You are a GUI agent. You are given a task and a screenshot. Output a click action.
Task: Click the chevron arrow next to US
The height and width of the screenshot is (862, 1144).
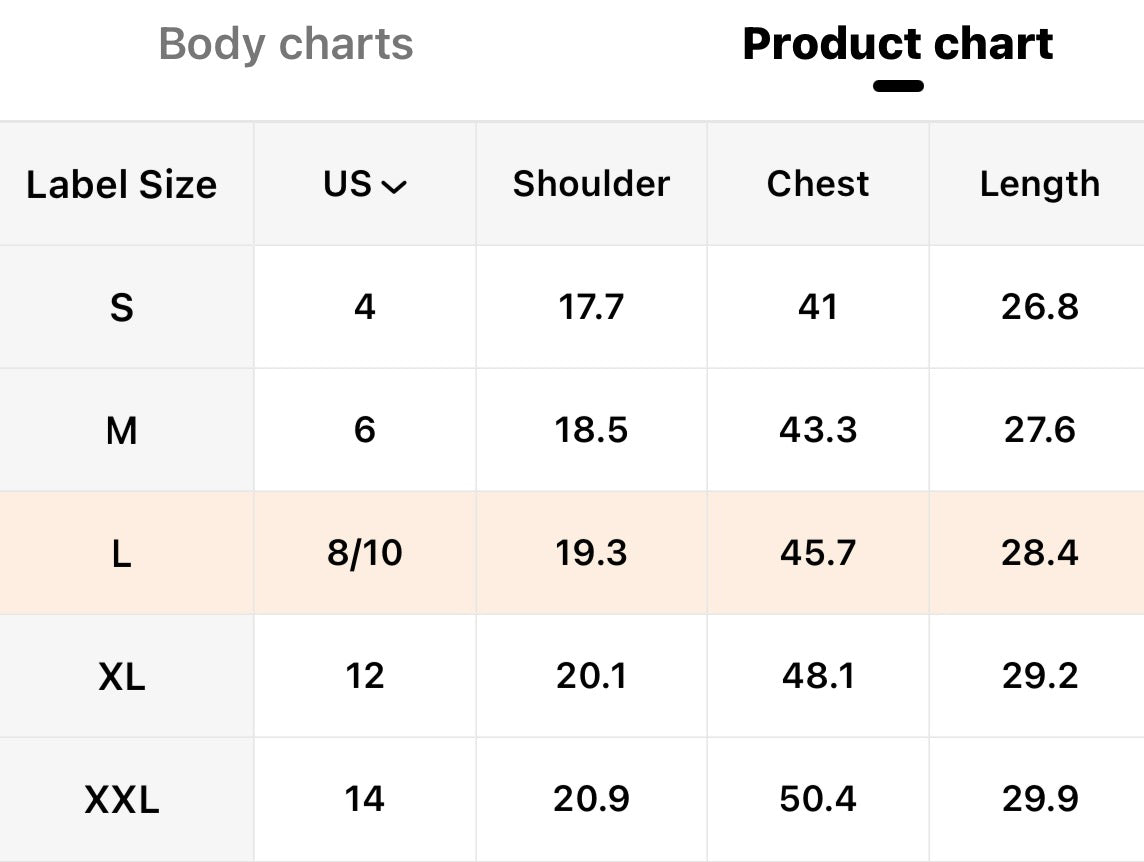tap(394, 188)
